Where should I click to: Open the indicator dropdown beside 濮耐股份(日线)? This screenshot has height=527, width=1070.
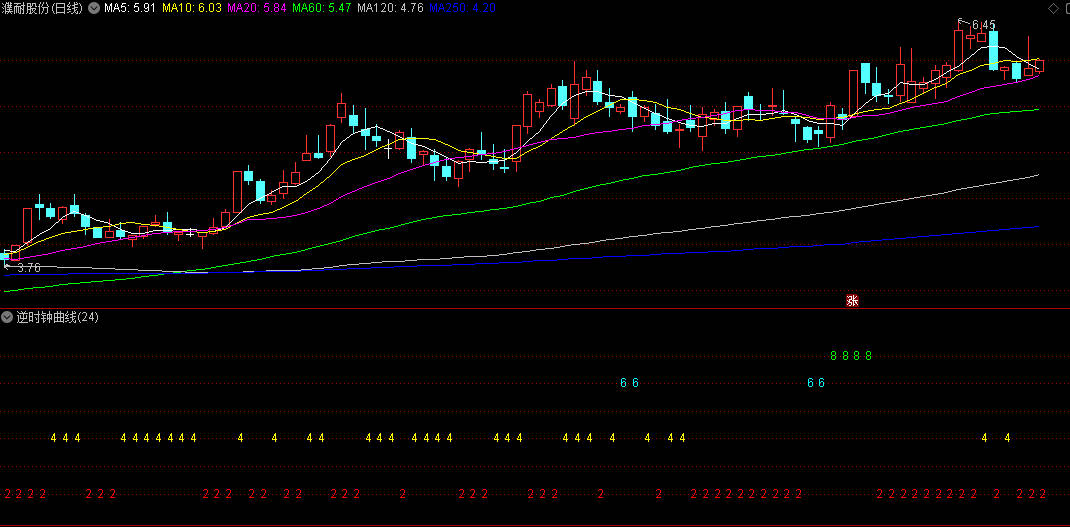click(x=92, y=8)
